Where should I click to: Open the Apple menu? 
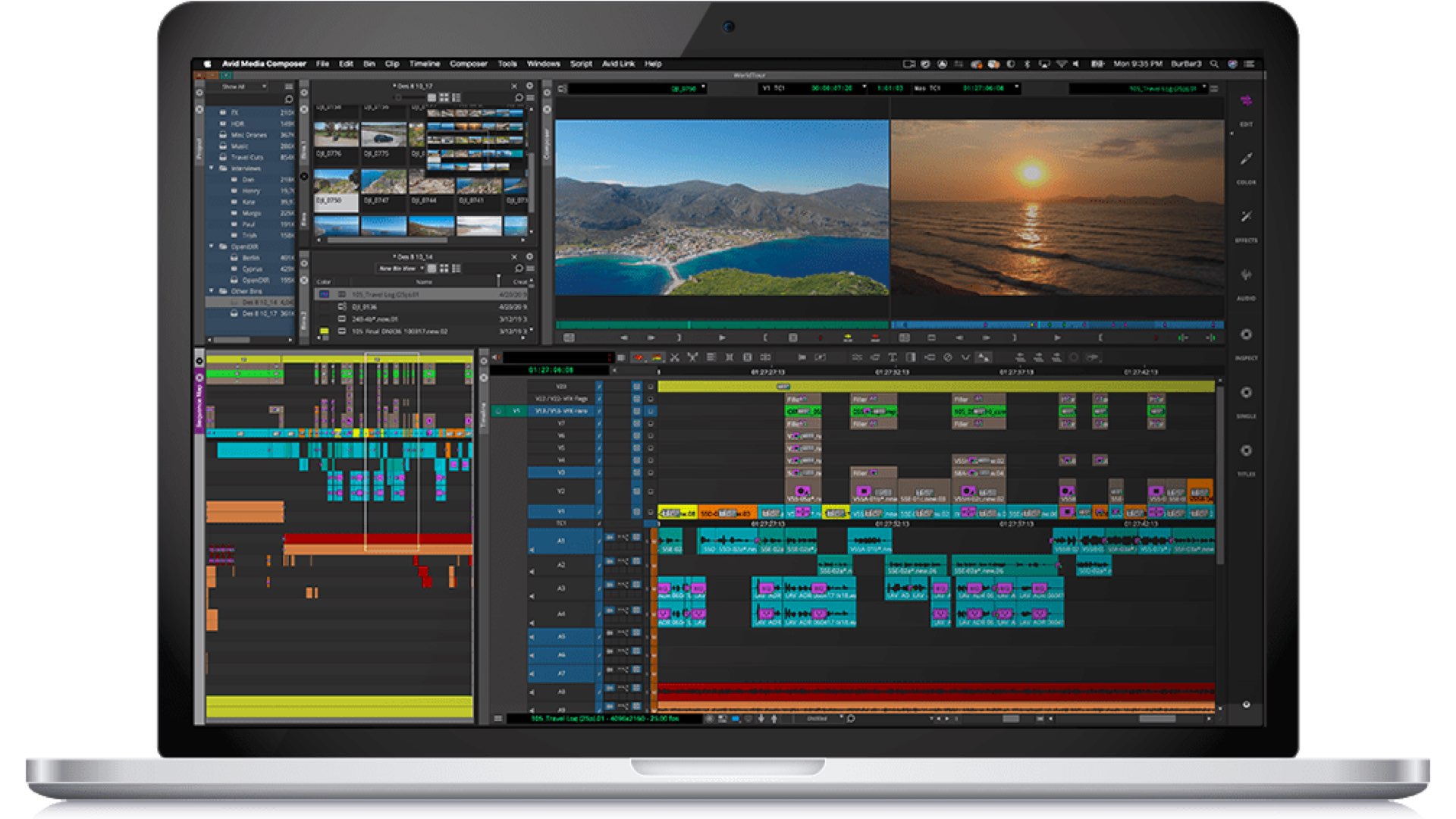[207, 64]
